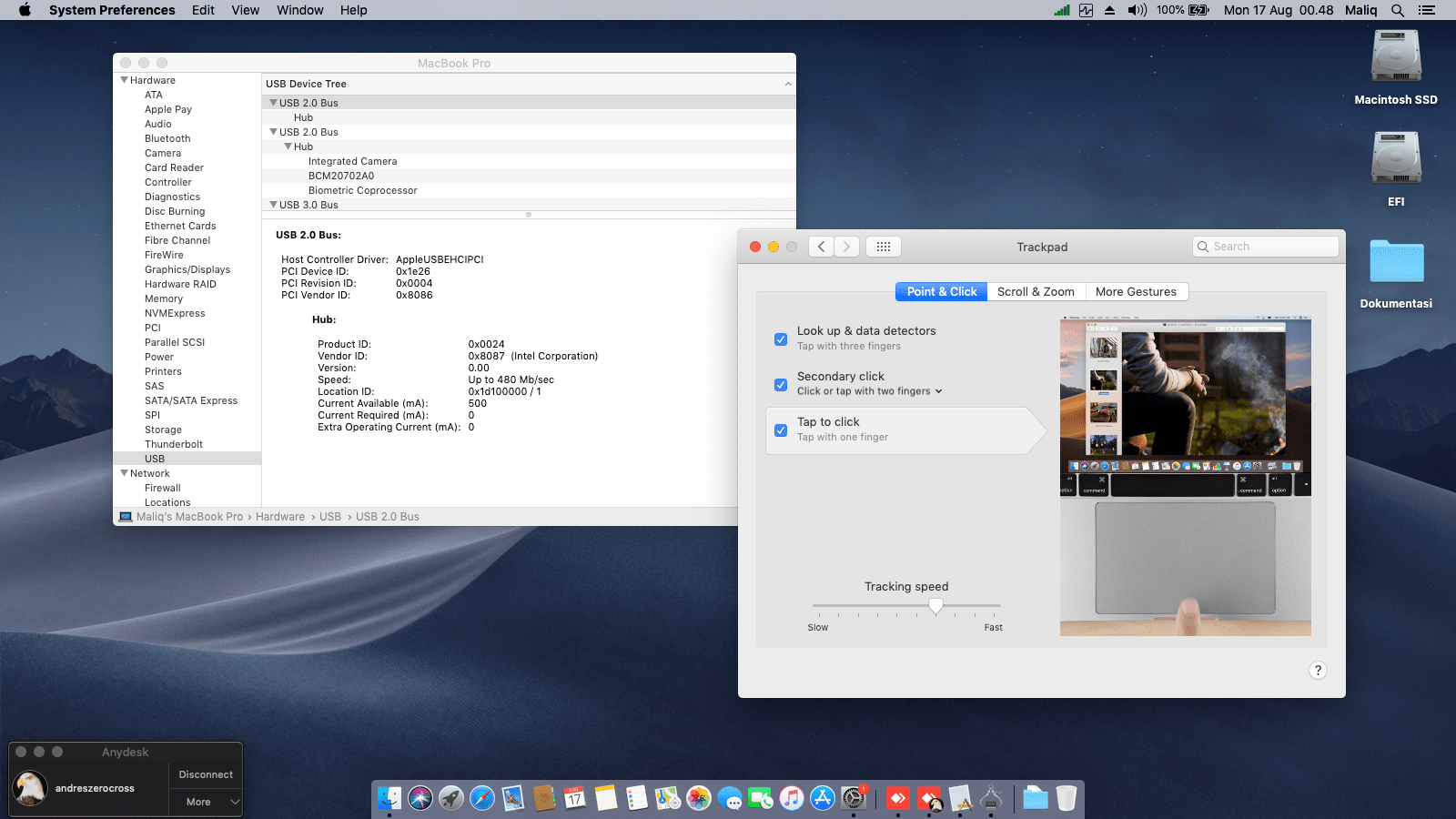Collapse the USB 3.0 Bus disclosure triangle
The height and width of the screenshot is (819, 1456).
[273, 205]
